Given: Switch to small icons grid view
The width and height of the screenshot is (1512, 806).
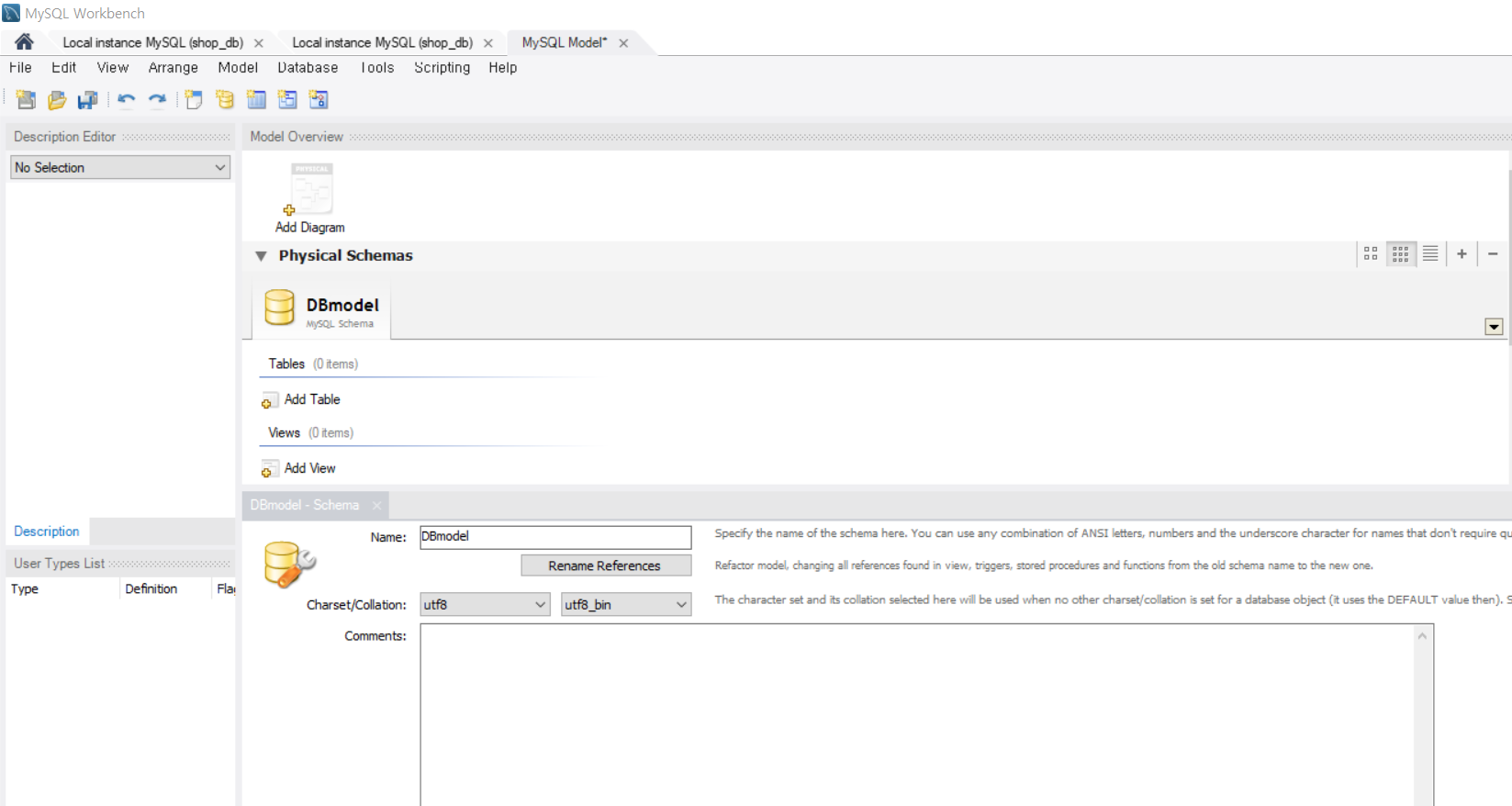Looking at the screenshot, I should pos(1400,254).
